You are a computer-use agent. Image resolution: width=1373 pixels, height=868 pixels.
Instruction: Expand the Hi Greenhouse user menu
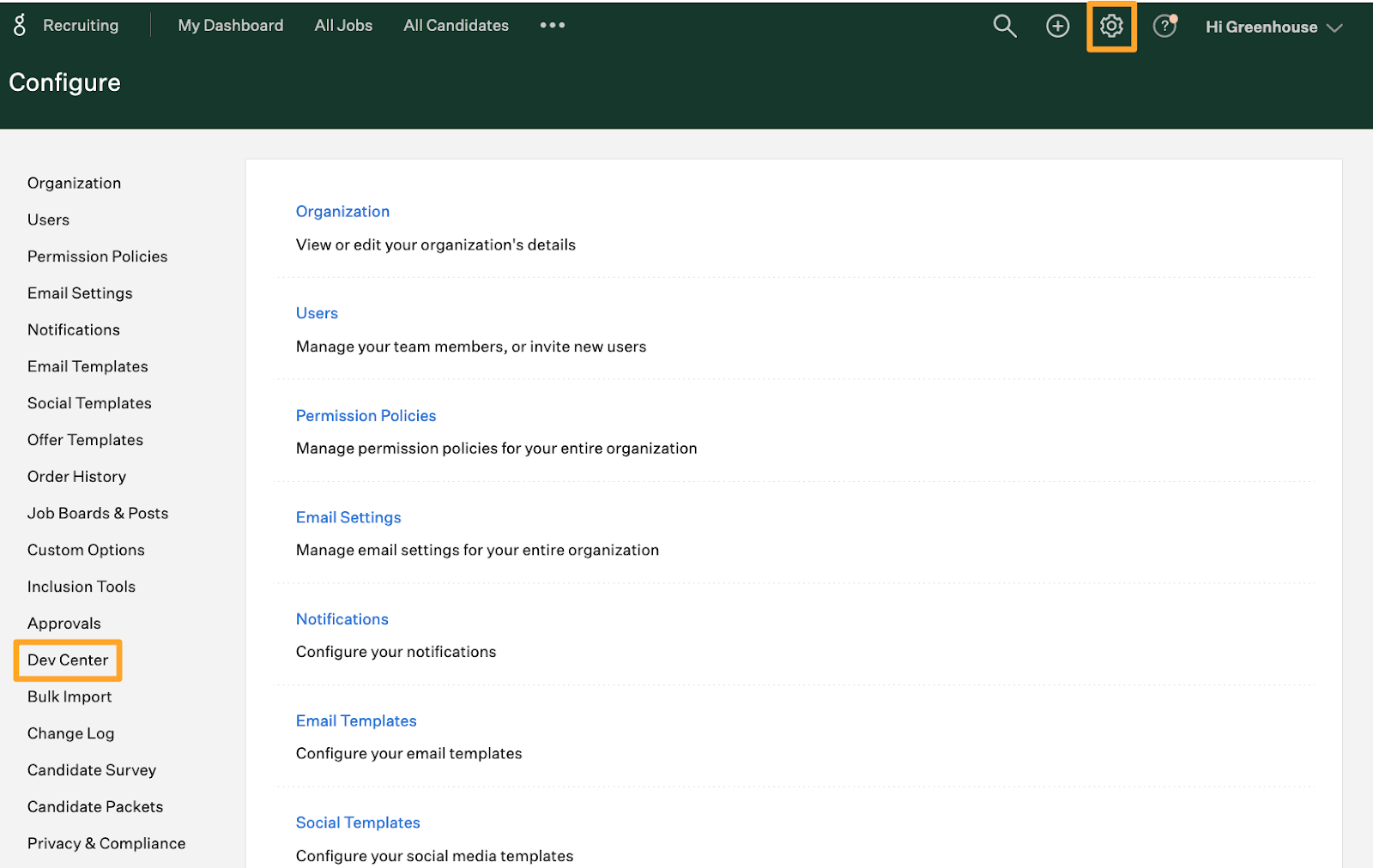[x=1273, y=27]
